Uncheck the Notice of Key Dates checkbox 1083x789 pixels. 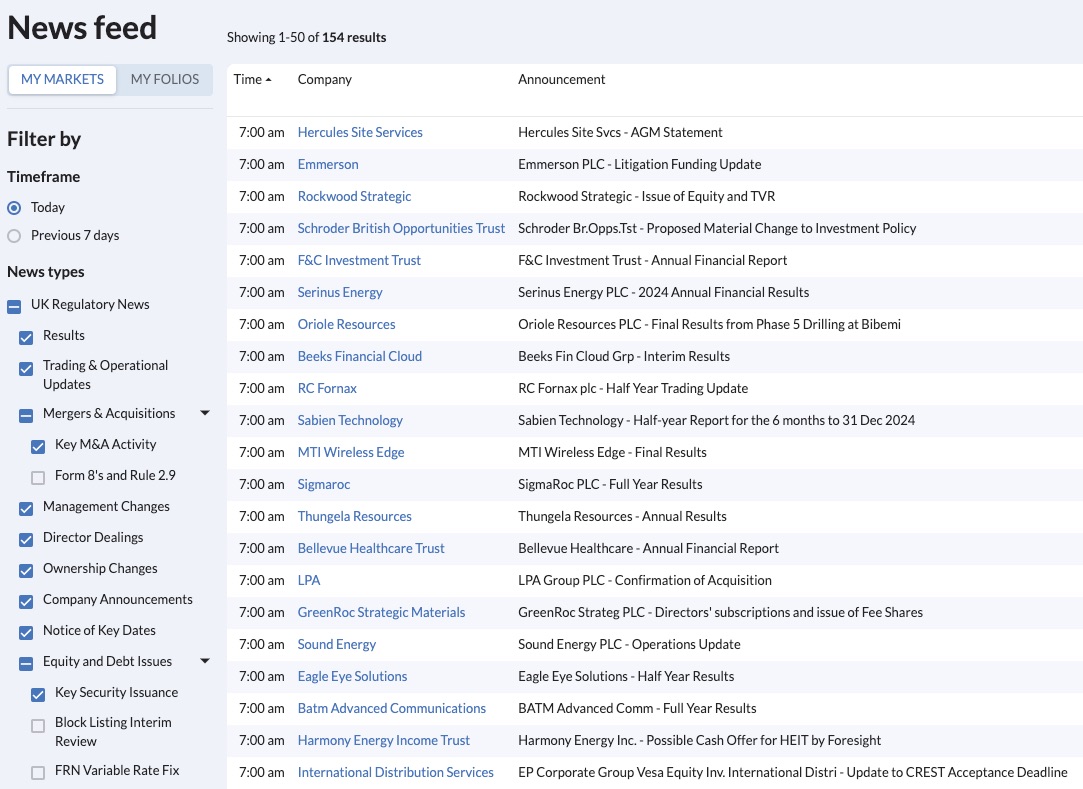26,633
